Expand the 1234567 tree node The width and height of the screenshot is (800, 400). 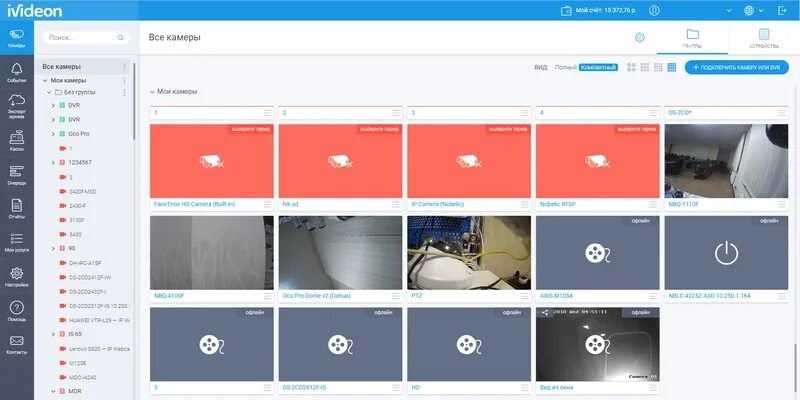[x=53, y=162]
